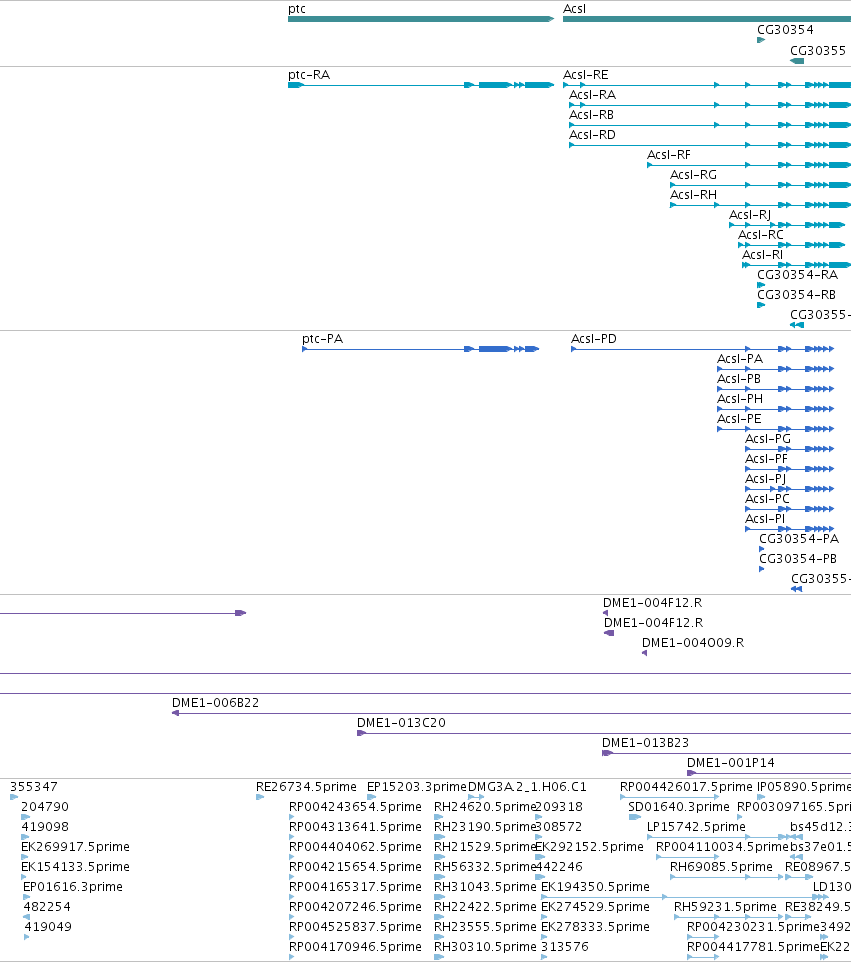This screenshot has height=962, width=851.
Task: Select the Acsl-PD protein label
Action: coord(594,339)
